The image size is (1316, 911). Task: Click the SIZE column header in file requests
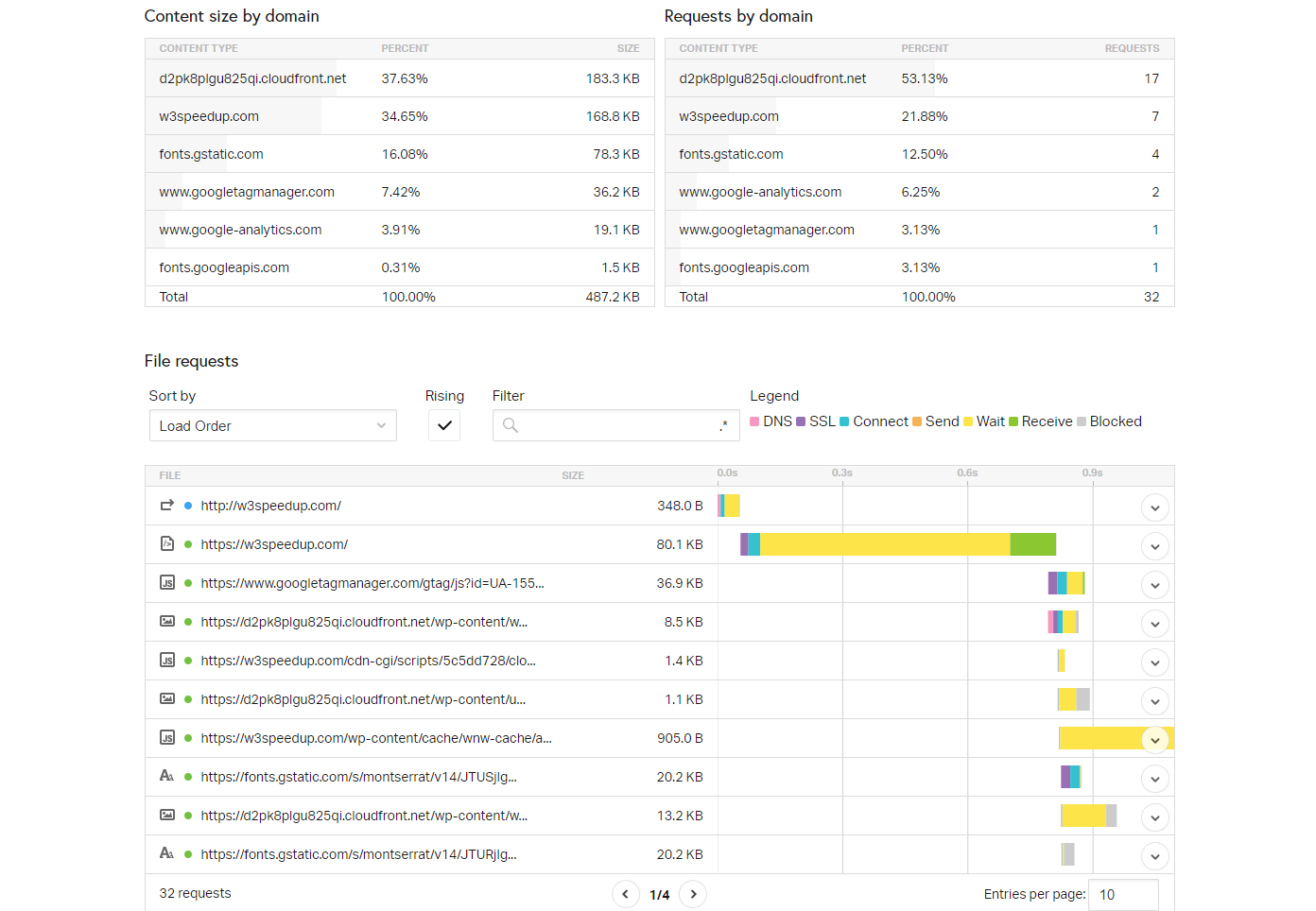[572, 475]
